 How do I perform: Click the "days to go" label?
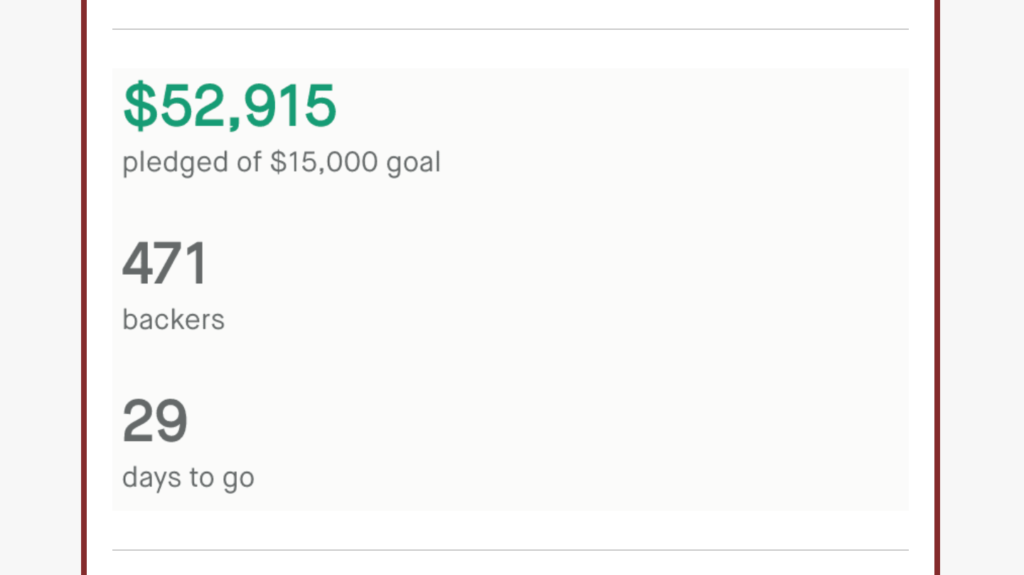tap(188, 478)
